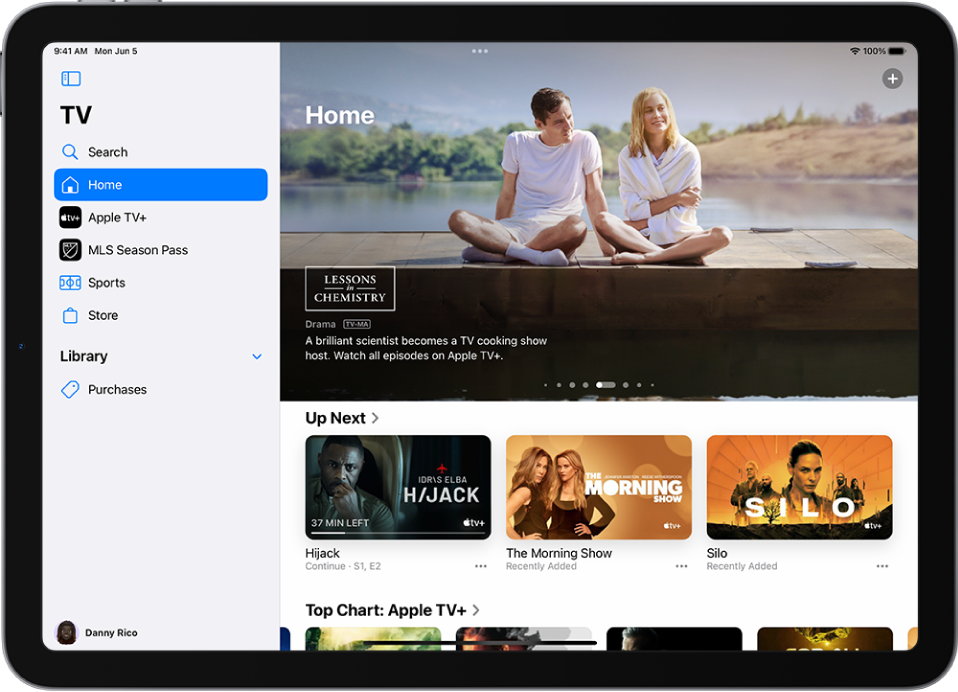Image resolution: width=958 pixels, height=692 pixels.
Task: Collapse the Library section
Action: tap(256, 356)
